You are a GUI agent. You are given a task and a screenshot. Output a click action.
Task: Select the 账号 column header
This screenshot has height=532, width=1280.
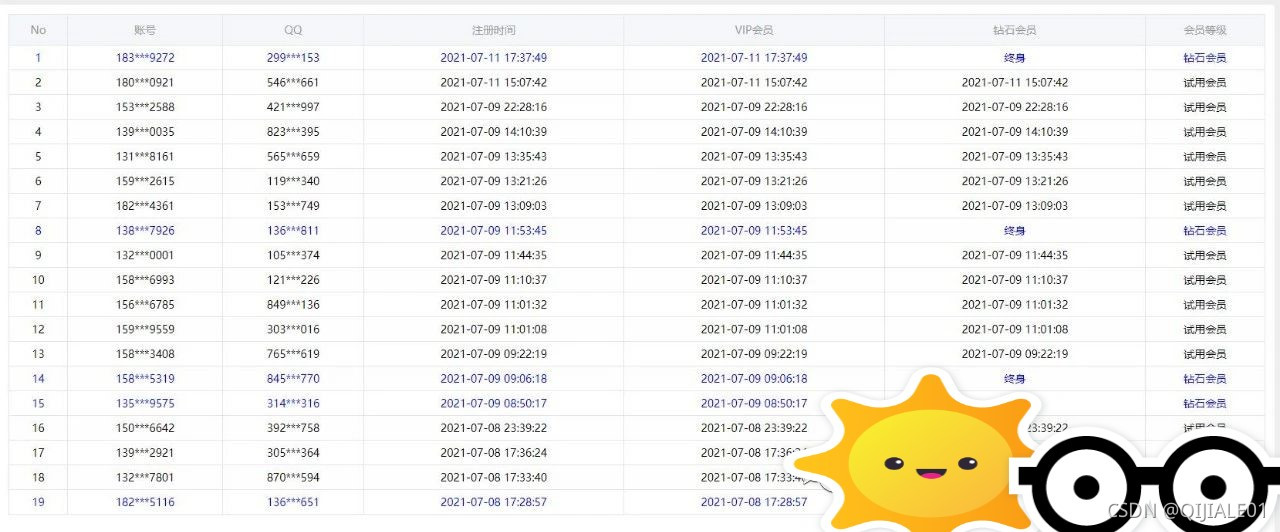(145, 30)
